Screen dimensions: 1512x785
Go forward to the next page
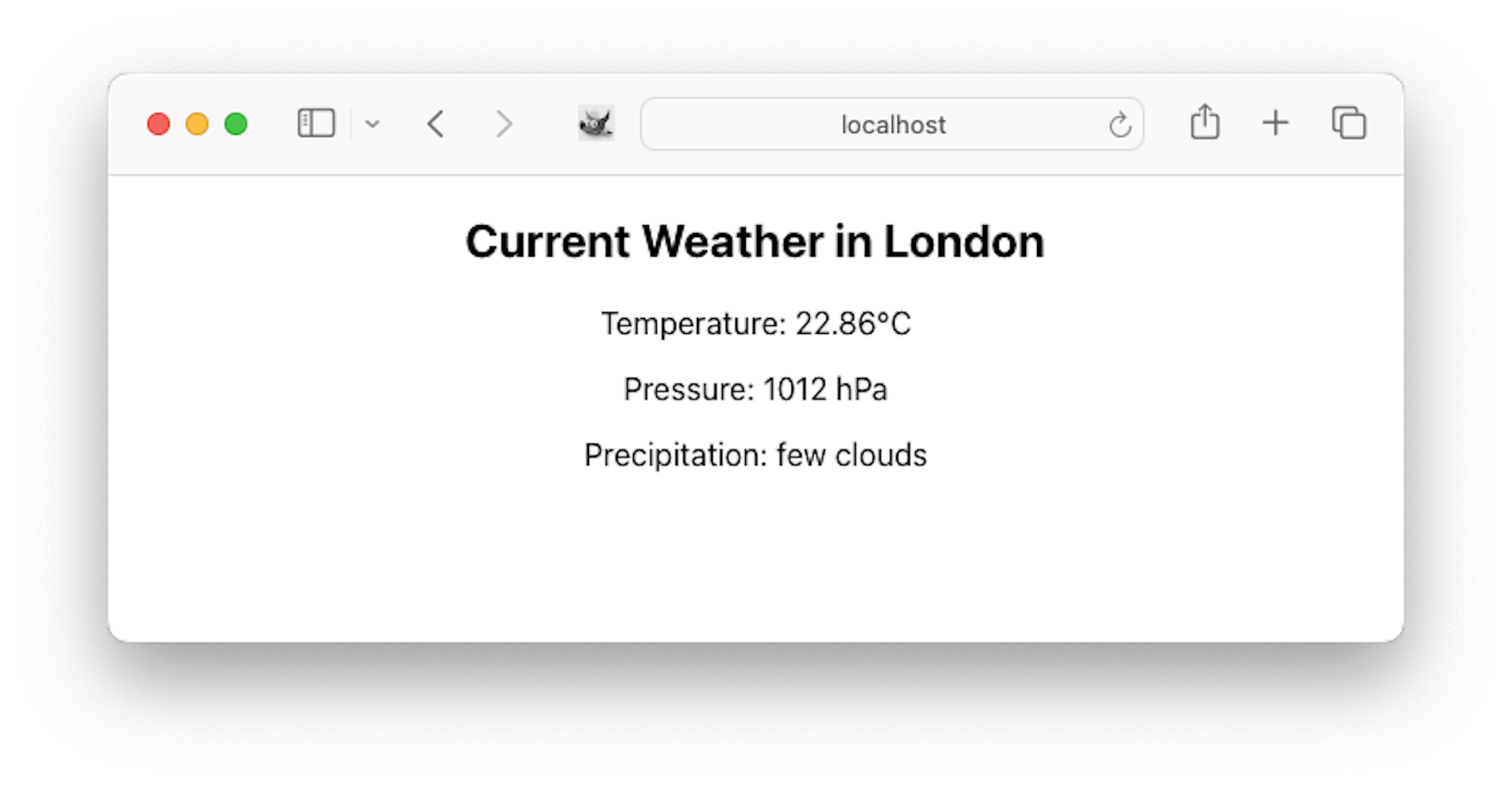coord(504,124)
